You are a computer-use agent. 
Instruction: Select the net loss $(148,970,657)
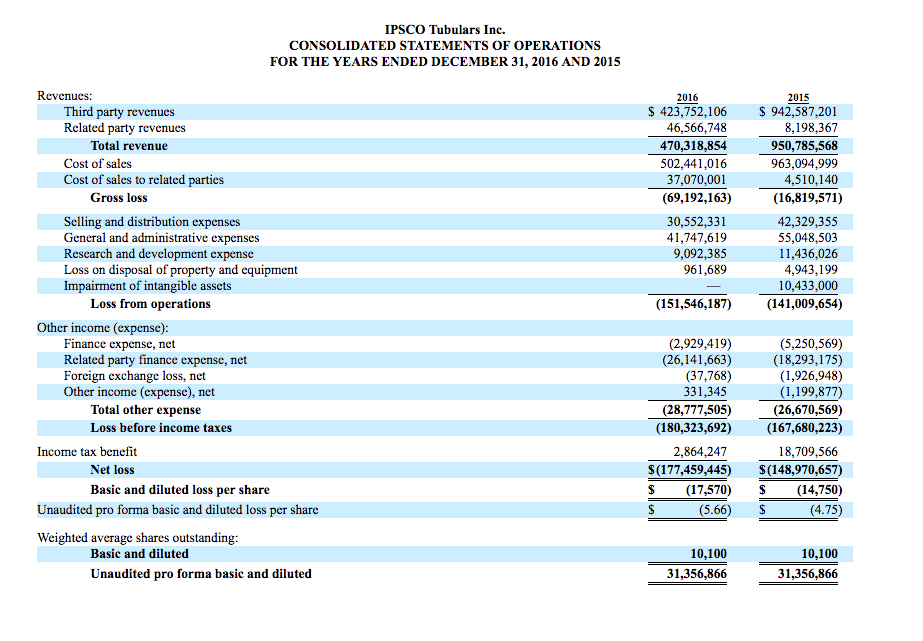coord(801,470)
